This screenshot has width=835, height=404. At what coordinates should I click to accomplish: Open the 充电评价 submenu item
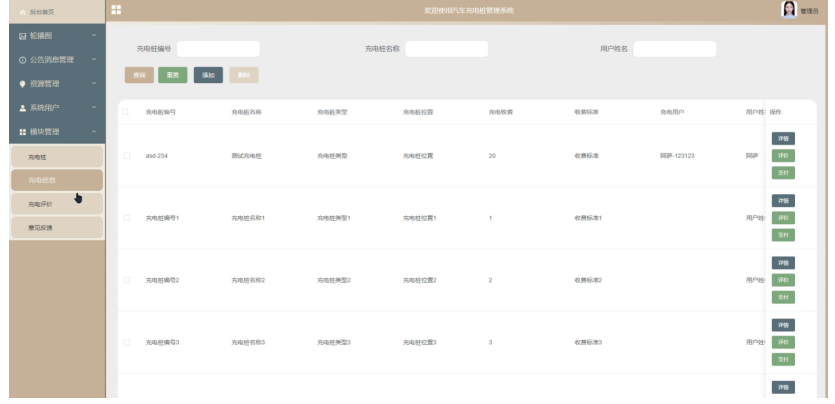tap(57, 204)
